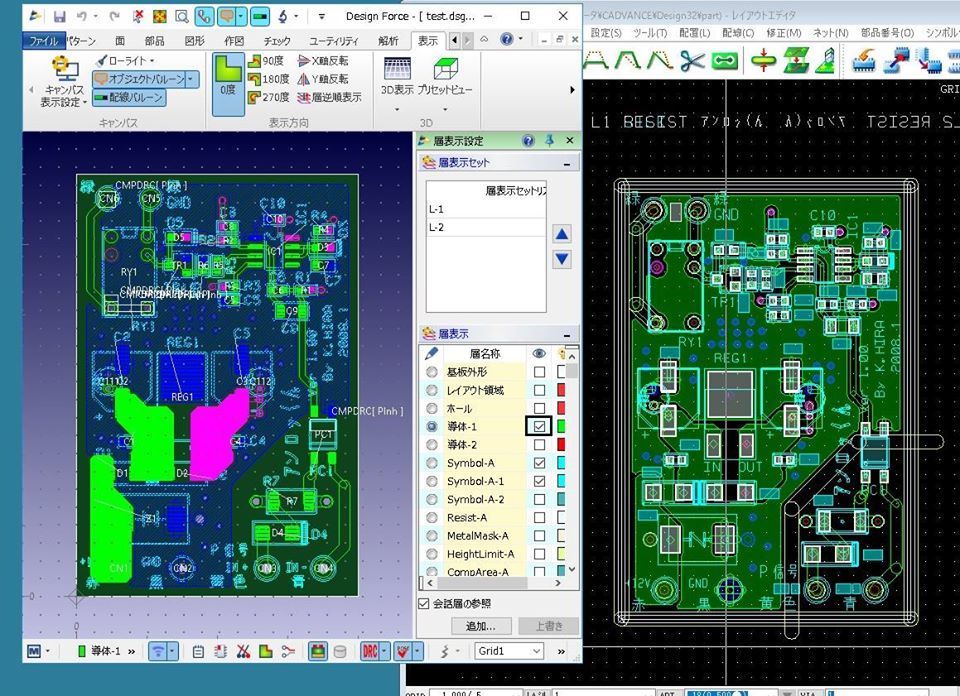Click the 上書き button
Viewport: 960px width, 696px height.
point(549,626)
